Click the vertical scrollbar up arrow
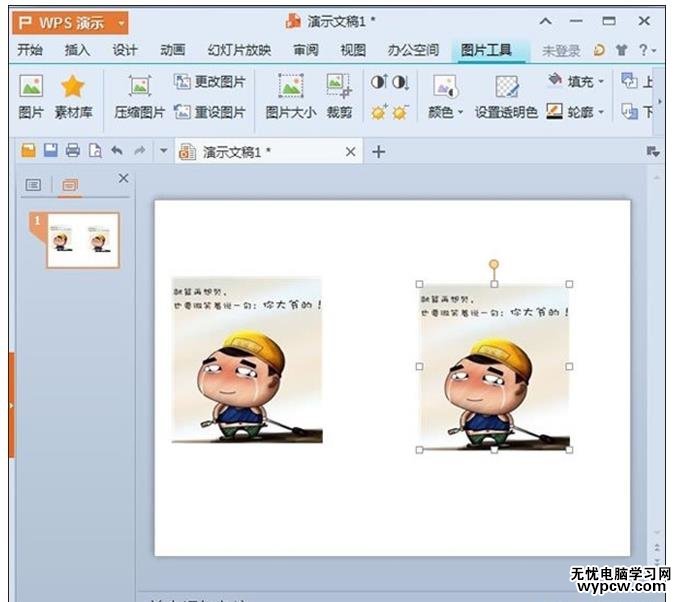Screen dimensions: 682x602 click(x=656, y=177)
